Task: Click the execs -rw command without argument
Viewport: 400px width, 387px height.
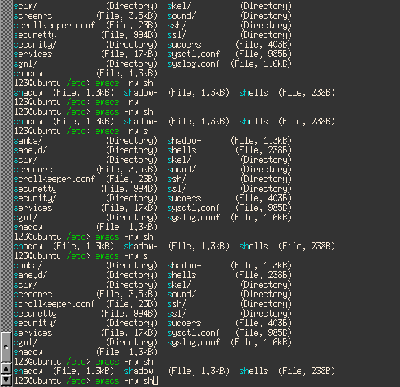Action: tap(117, 102)
